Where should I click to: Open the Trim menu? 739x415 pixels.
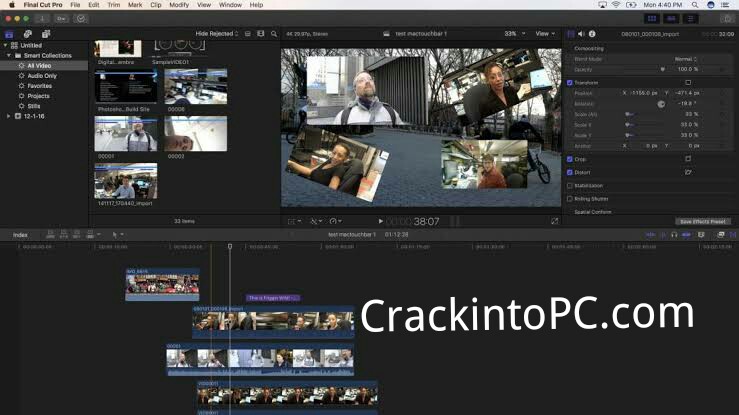click(x=114, y=5)
